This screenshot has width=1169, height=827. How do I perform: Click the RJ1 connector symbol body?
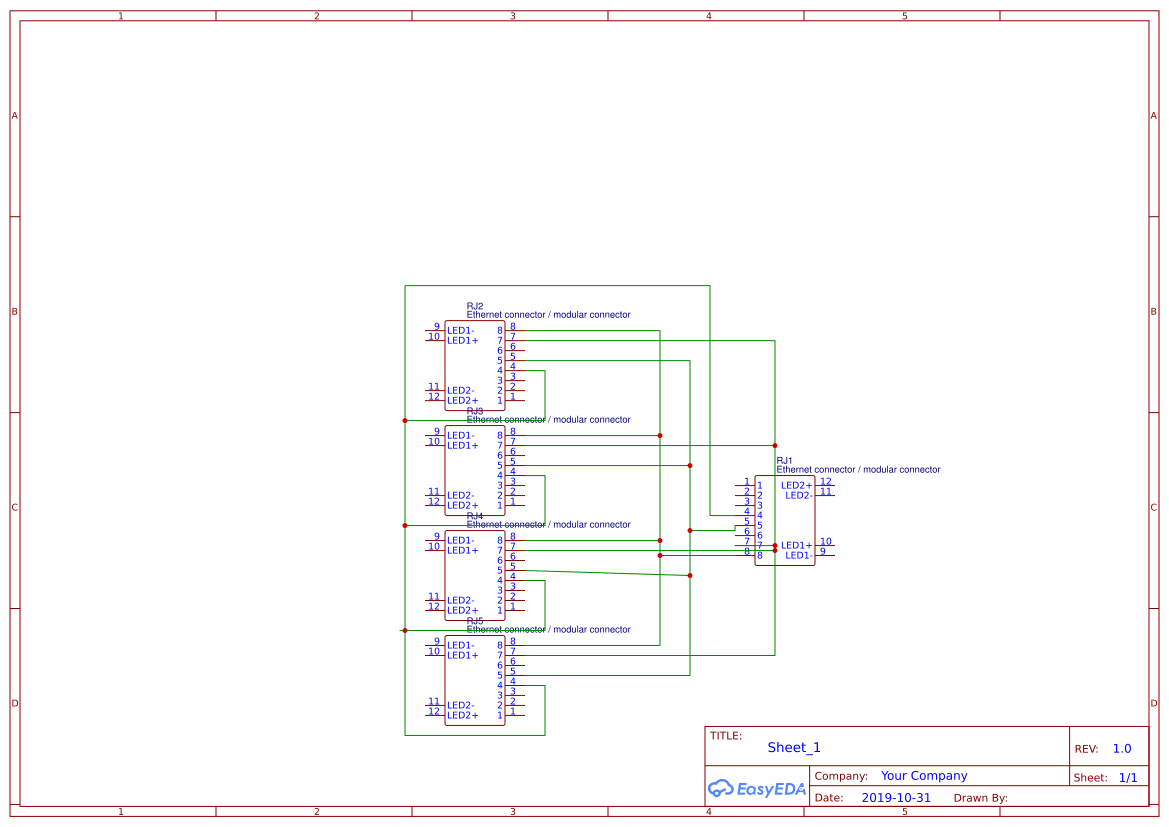point(785,520)
